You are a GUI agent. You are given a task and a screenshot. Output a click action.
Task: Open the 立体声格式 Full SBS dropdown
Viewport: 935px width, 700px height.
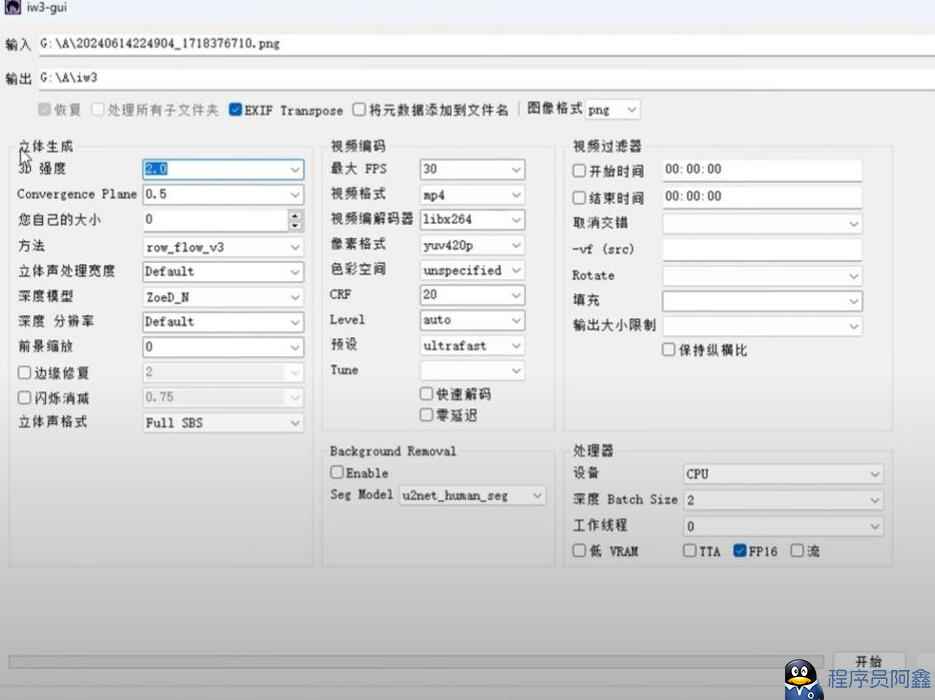click(x=223, y=423)
